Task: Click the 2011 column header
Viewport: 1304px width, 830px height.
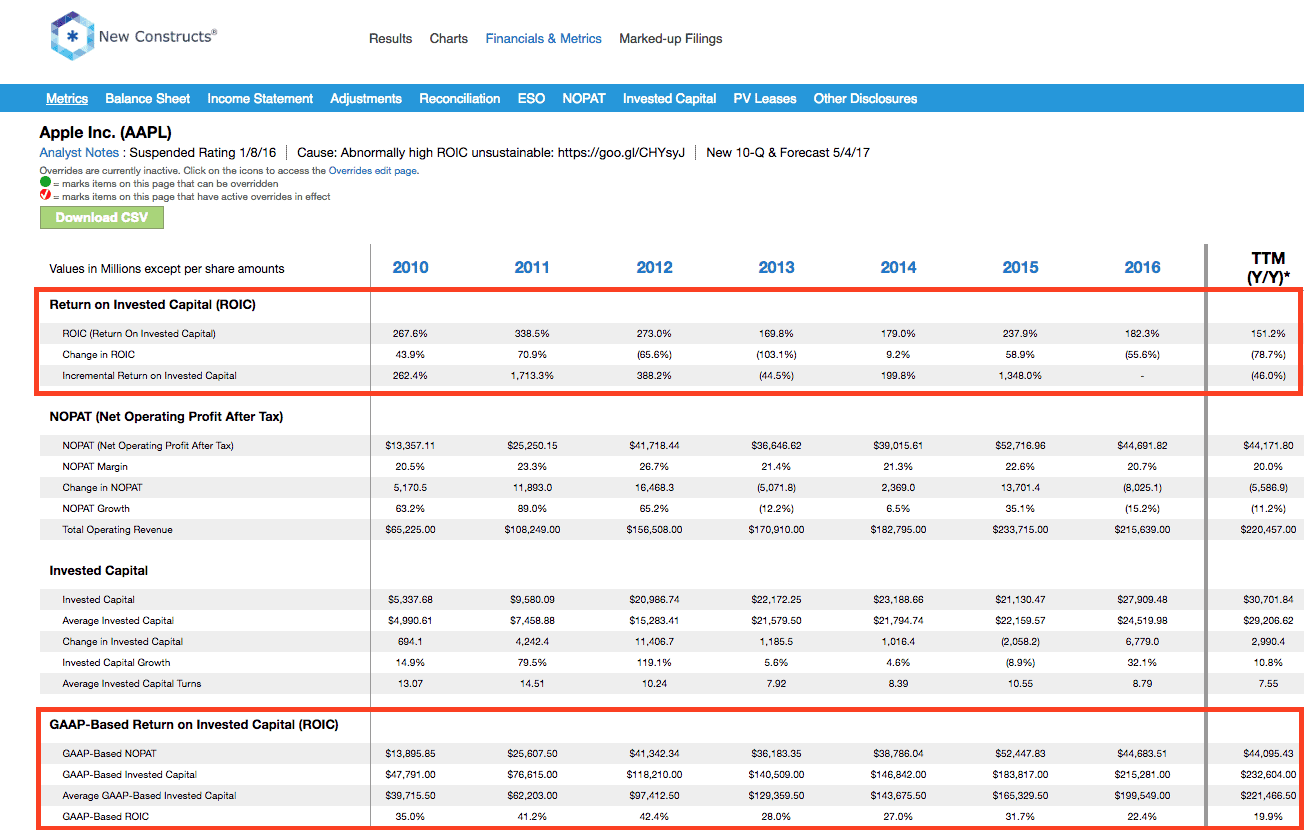Action: tap(532, 267)
